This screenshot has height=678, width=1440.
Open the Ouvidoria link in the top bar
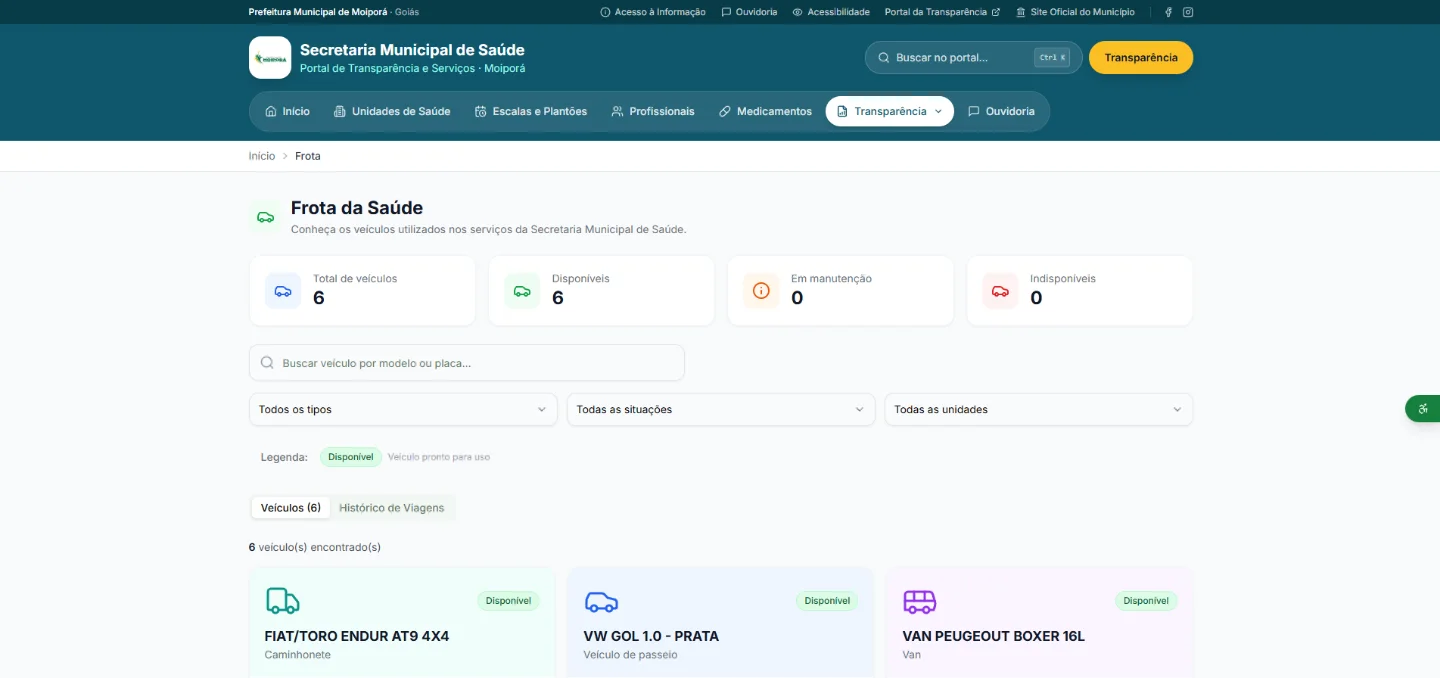pyautogui.click(x=749, y=12)
